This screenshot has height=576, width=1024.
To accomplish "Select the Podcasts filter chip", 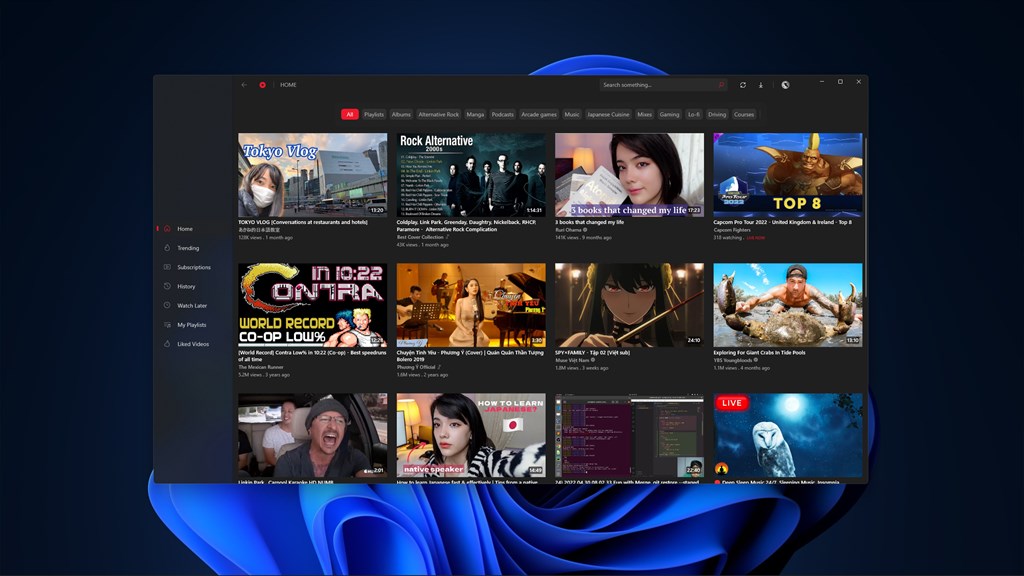I will coord(502,114).
